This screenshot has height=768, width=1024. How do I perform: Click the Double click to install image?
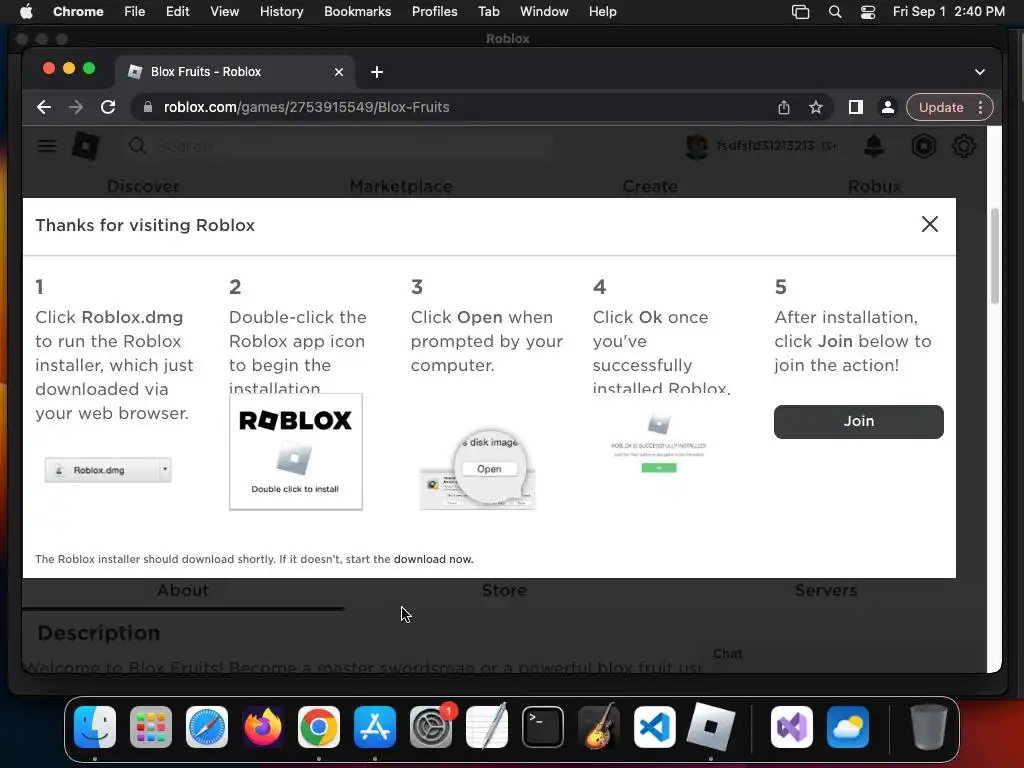tap(295, 451)
